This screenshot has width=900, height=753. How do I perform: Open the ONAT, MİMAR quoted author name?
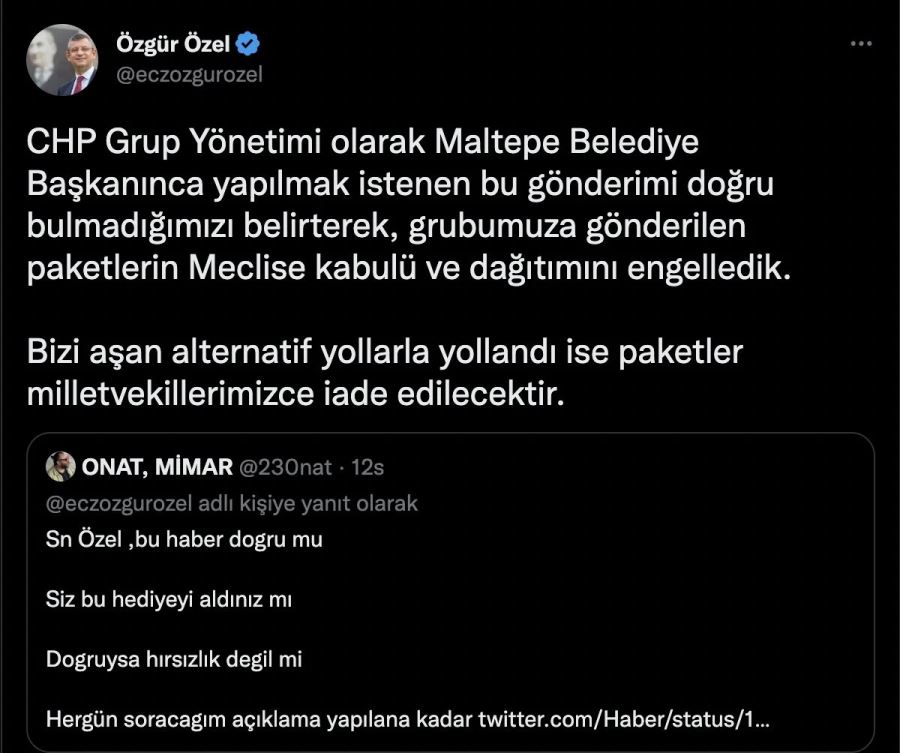pos(156,467)
